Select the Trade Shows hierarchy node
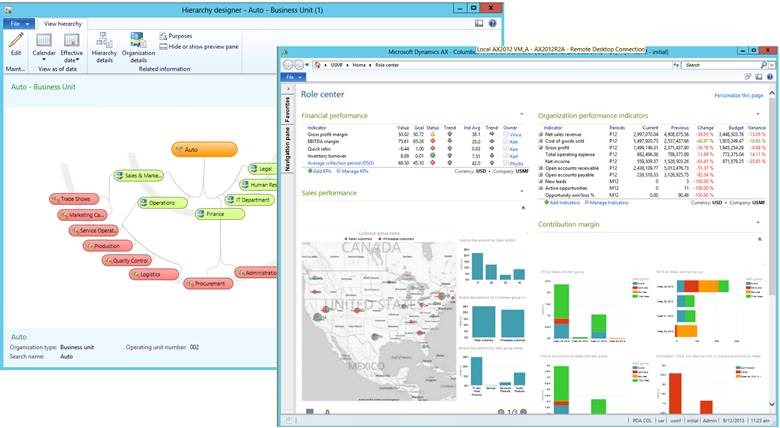780x428 pixels. tap(74, 199)
